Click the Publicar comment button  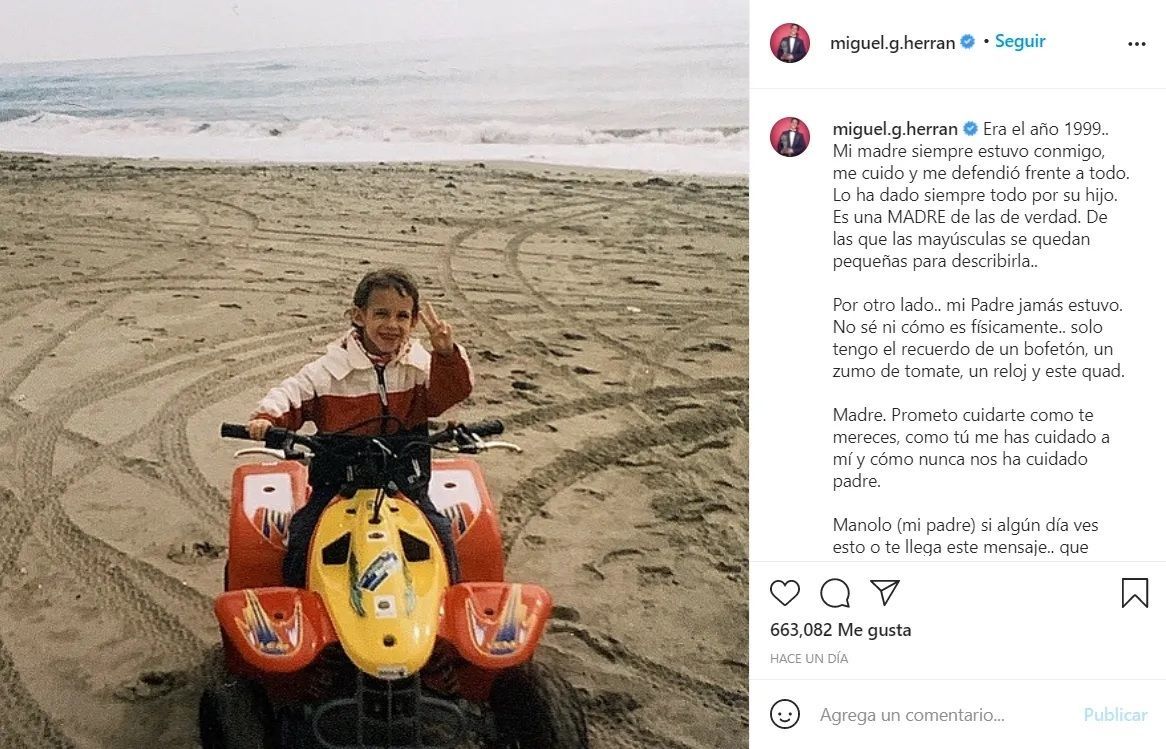[1115, 715]
